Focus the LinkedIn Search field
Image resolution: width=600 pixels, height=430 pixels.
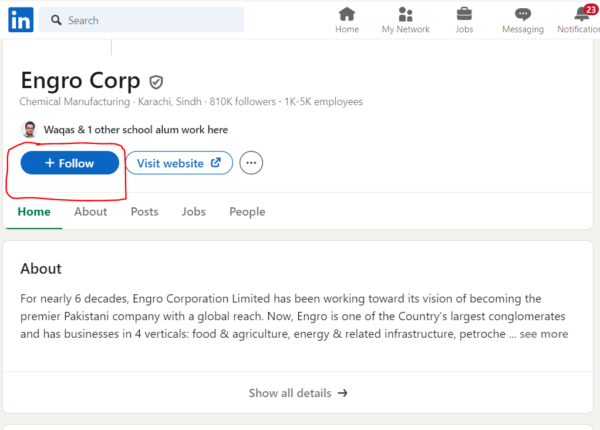click(141, 20)
